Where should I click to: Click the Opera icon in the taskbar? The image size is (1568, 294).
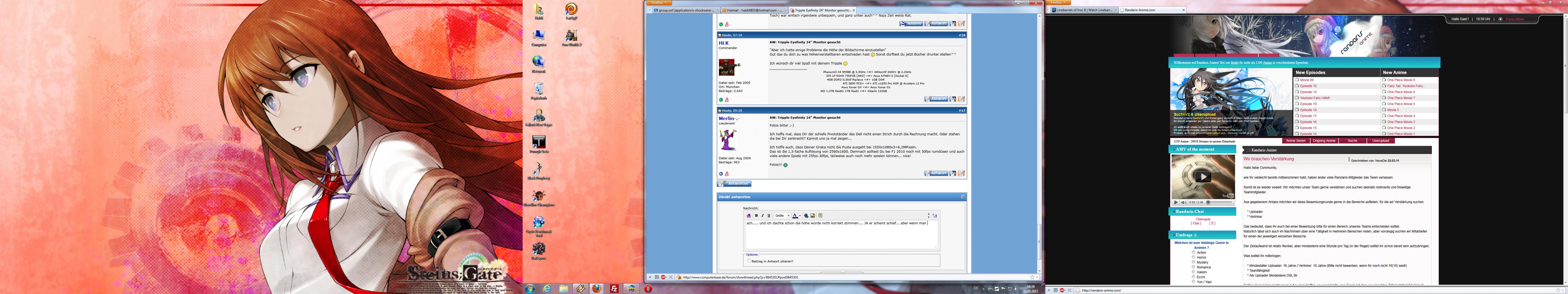click(x=648, y=289)
